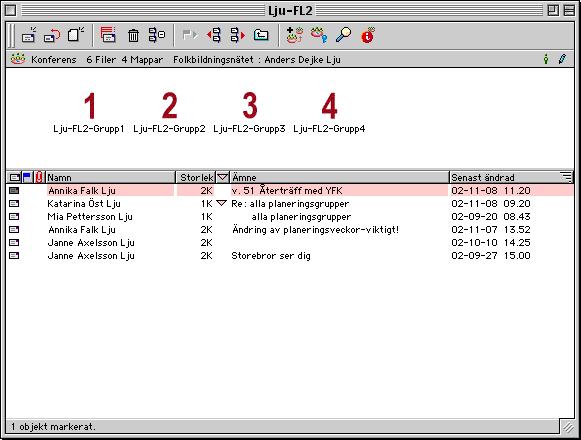Viewport: 581px width, 440px height.
Task: Click the blue pencil icon in info bar
Action: coord(562,59)
